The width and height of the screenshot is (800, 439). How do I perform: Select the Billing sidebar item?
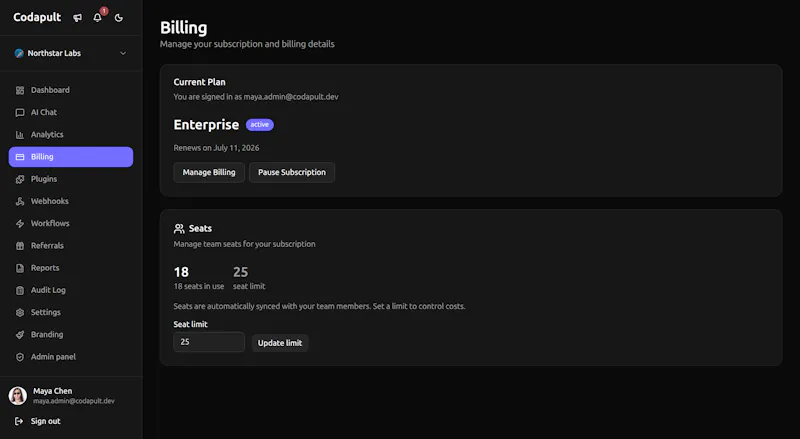tap(71, 157)
